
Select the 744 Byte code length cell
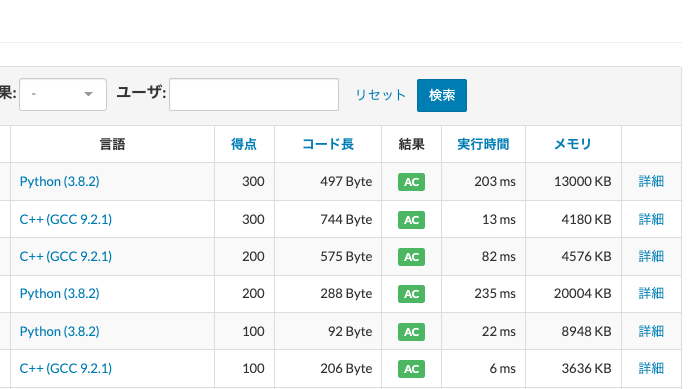coord(328,219)
